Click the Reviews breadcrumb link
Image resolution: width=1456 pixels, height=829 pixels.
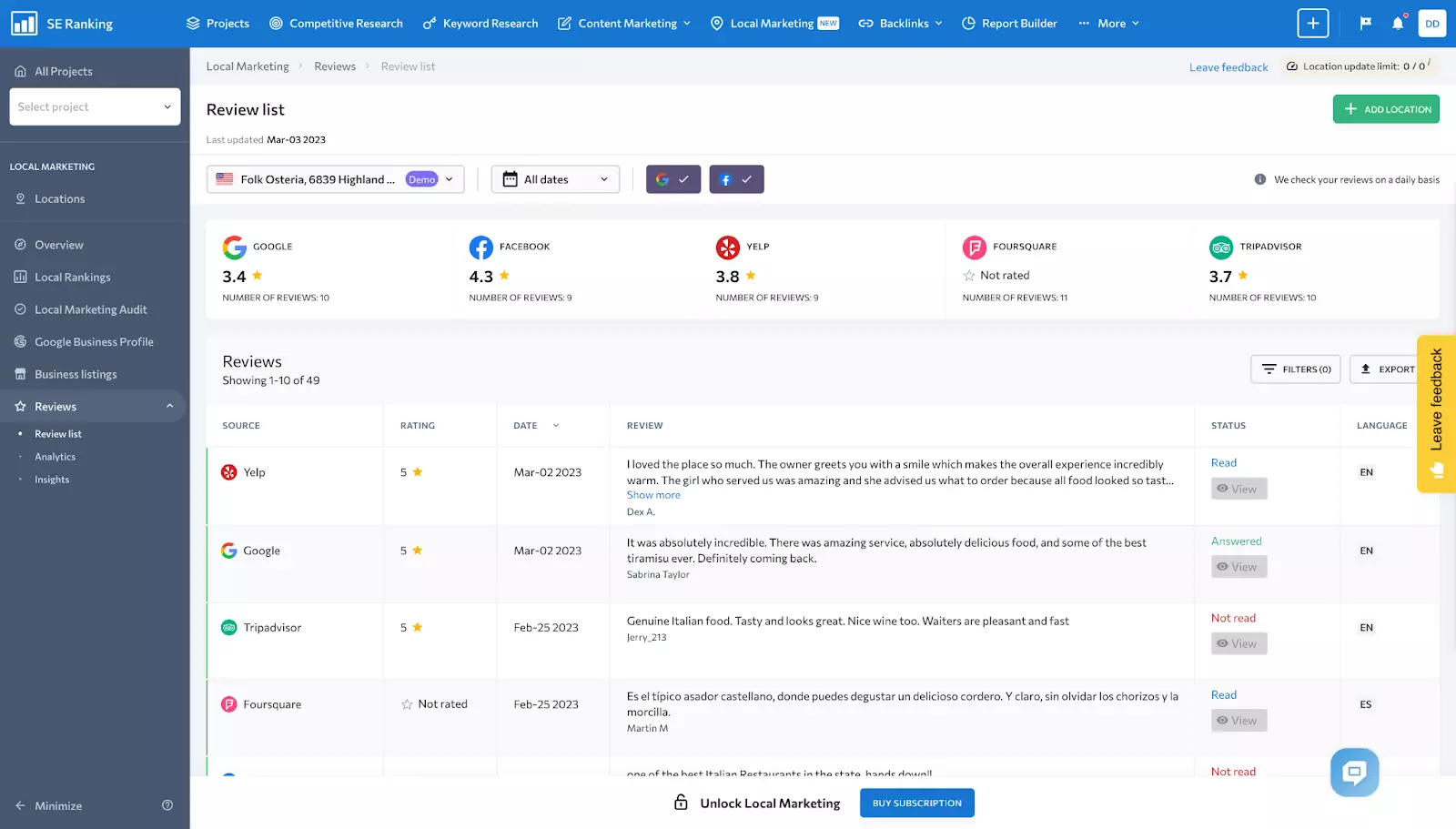click(x=335, y=66)
